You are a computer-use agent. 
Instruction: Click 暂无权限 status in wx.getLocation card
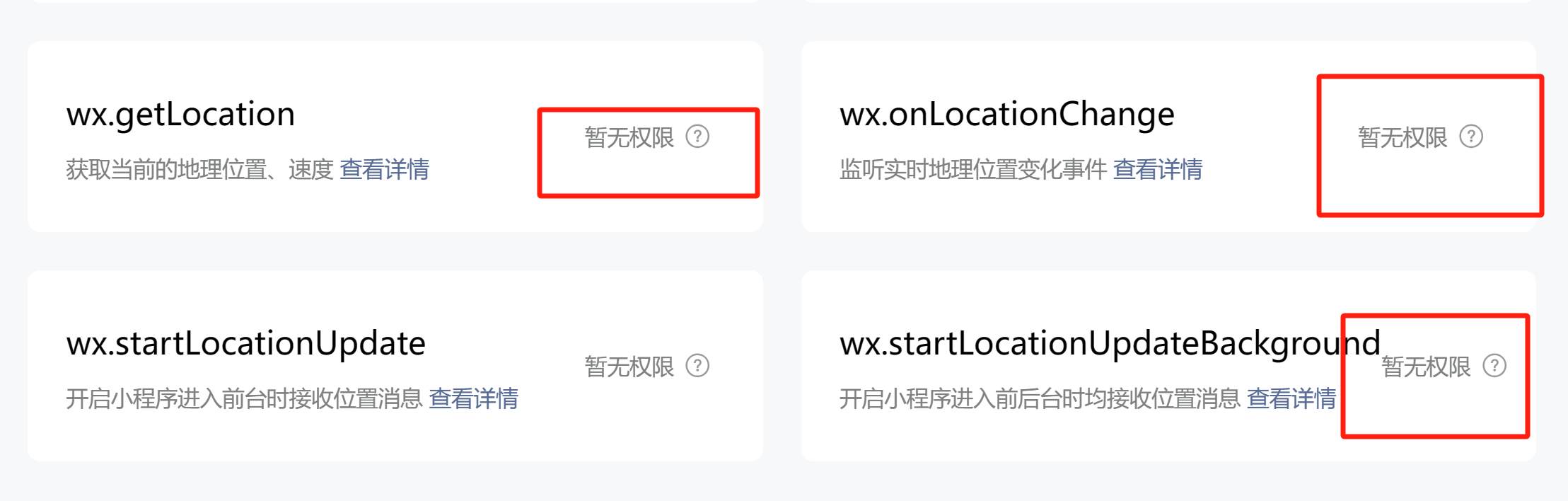point(629,137)
